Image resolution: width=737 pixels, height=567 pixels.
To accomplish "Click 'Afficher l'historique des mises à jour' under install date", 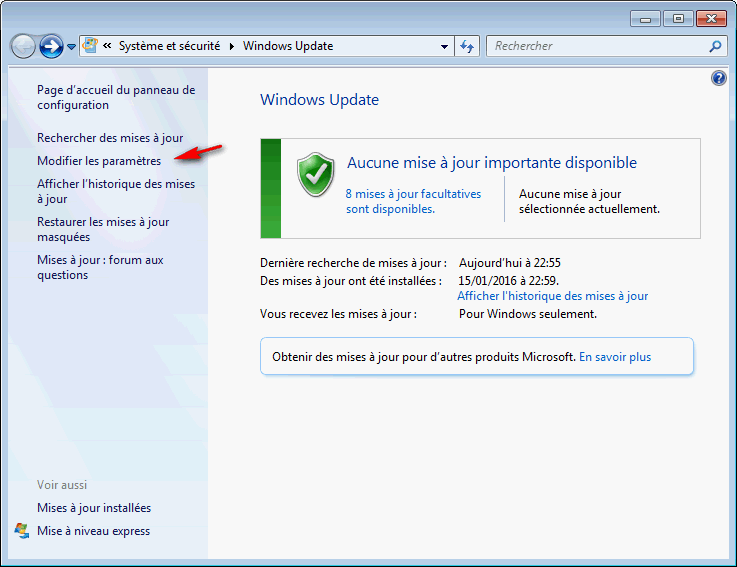I will 552,296.
